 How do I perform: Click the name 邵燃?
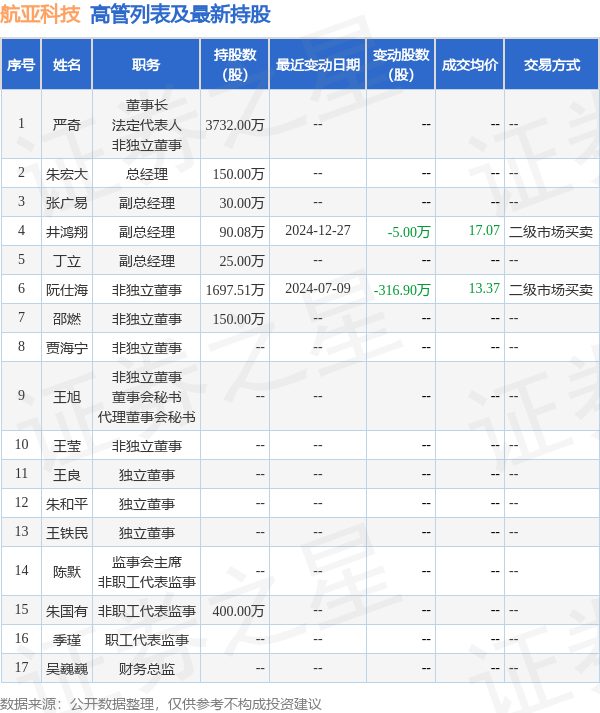click(66, 319)
